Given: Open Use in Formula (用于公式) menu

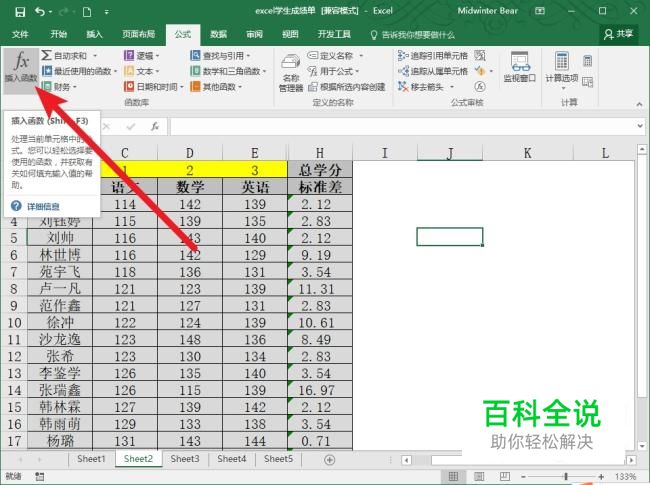Looking at the screenshot, I should [x=333, y=71].
